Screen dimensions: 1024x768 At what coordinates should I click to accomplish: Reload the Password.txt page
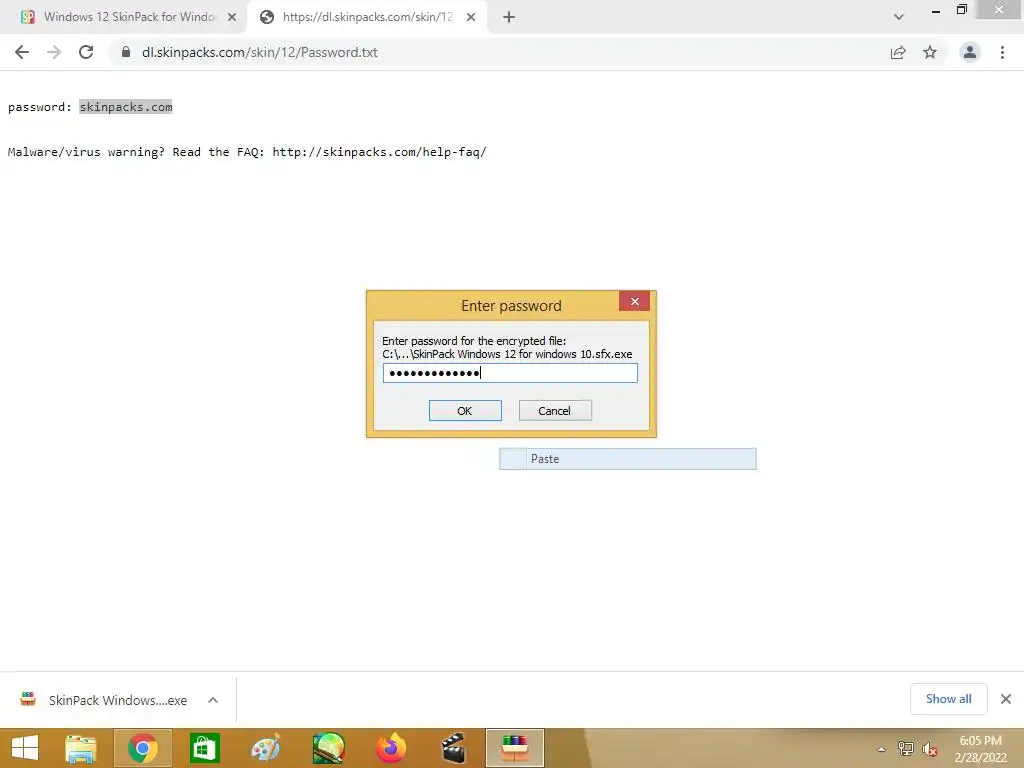point(86,52)
